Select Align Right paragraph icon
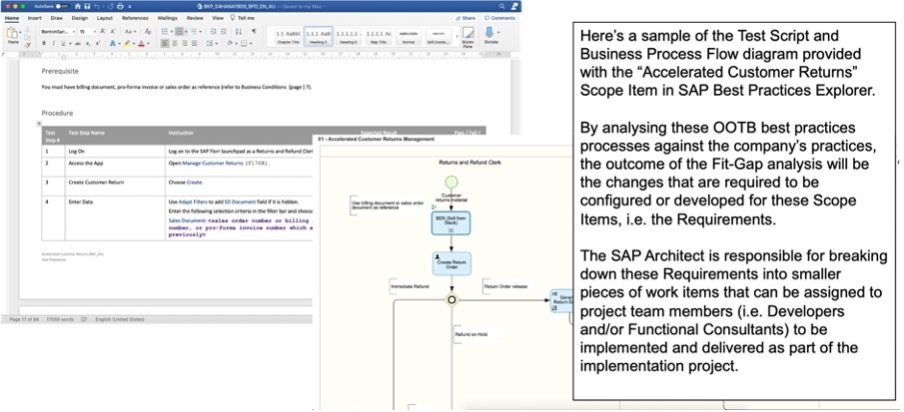 (184, 43)
